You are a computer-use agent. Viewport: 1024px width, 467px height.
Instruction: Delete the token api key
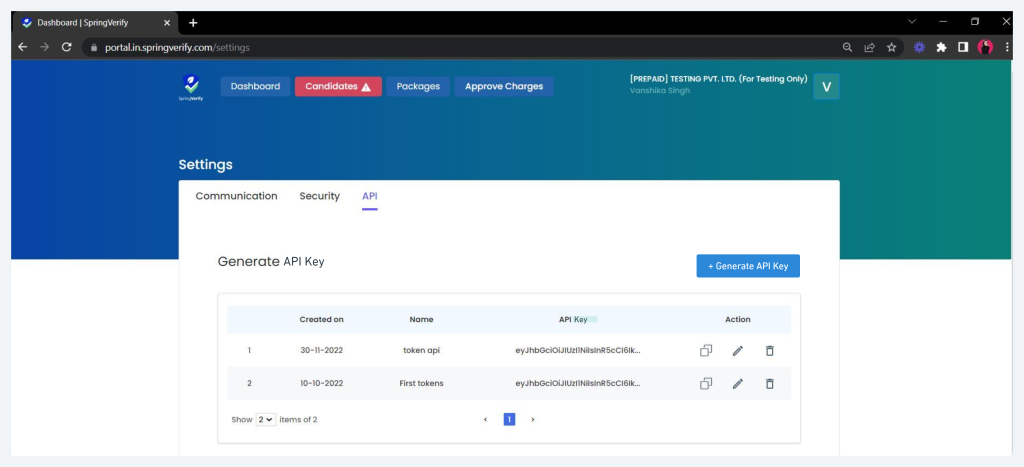click(x=769, y=350)
